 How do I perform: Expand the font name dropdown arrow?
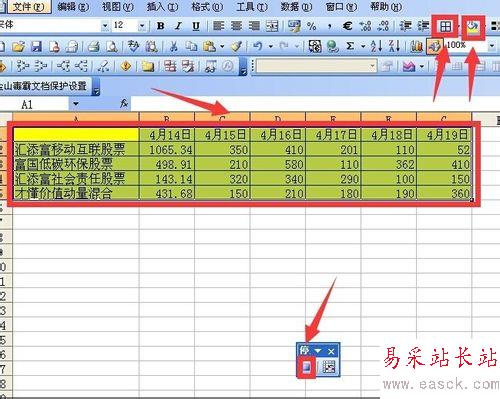pyautogui.click(x=105, y=26)
